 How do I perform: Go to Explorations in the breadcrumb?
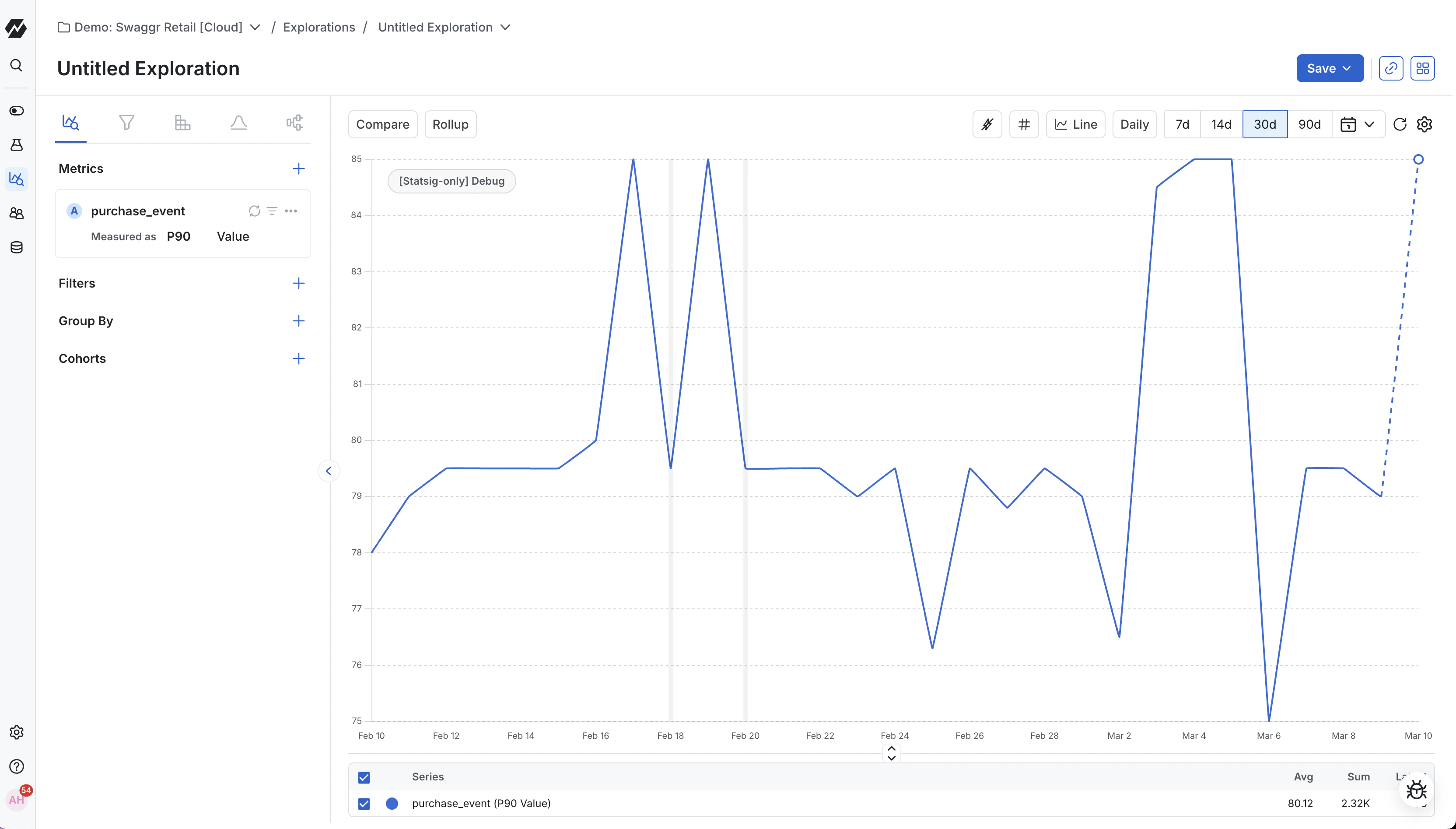click(318, 27)
